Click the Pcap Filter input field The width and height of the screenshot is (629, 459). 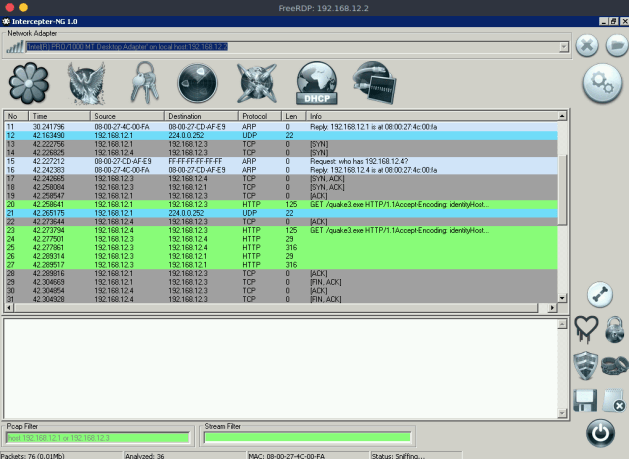[x=98, y=437]
